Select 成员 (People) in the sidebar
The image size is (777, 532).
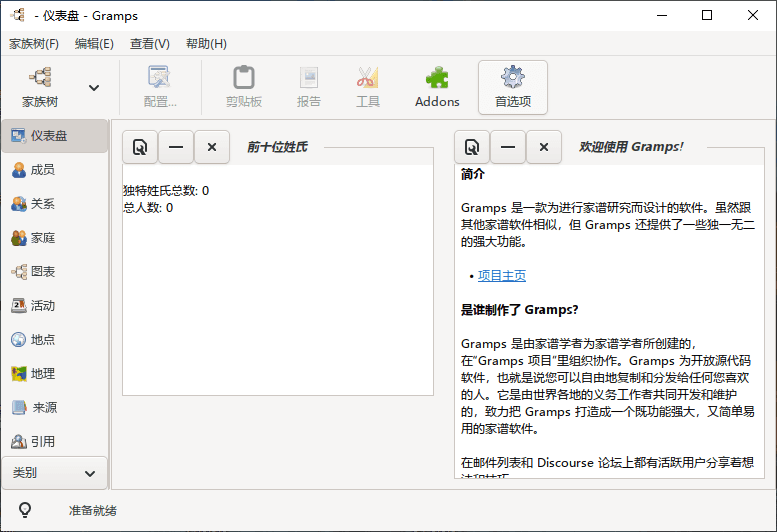[42, 170]
